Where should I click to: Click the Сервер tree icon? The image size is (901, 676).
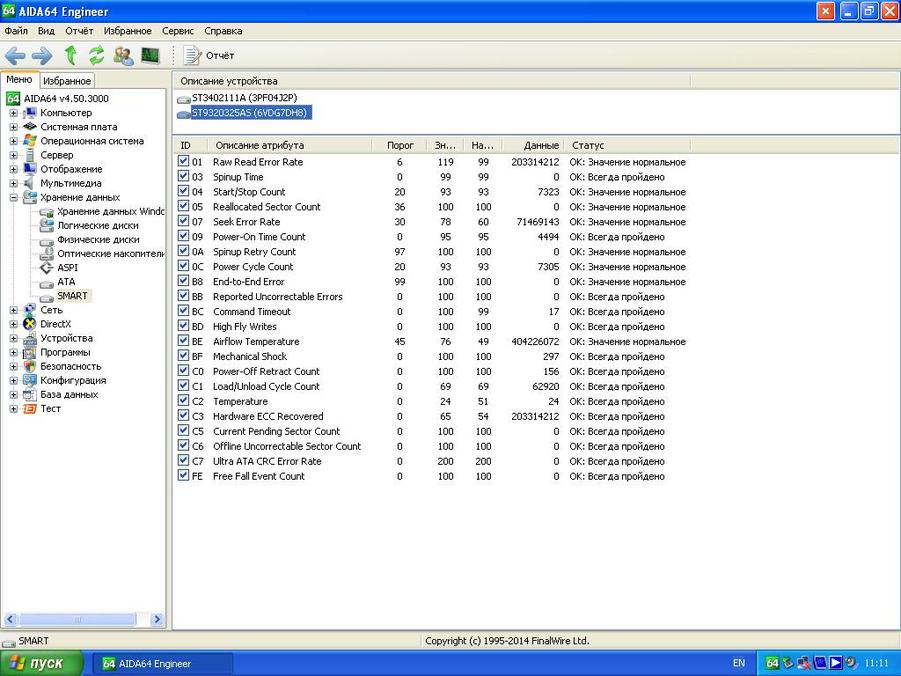30,155
